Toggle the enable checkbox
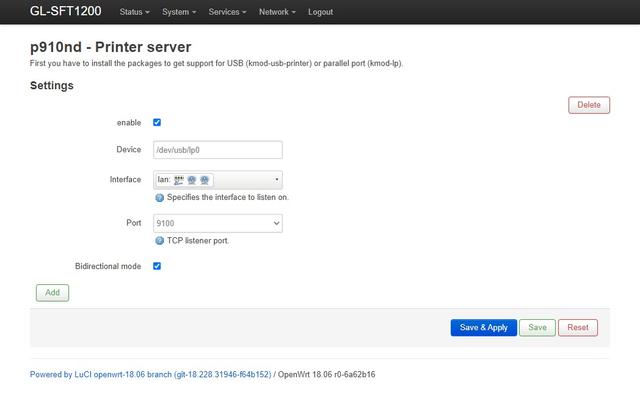Image resolution: width=640 pixels, height=395 pixels. pyautogui.click(x=157, y=122)
